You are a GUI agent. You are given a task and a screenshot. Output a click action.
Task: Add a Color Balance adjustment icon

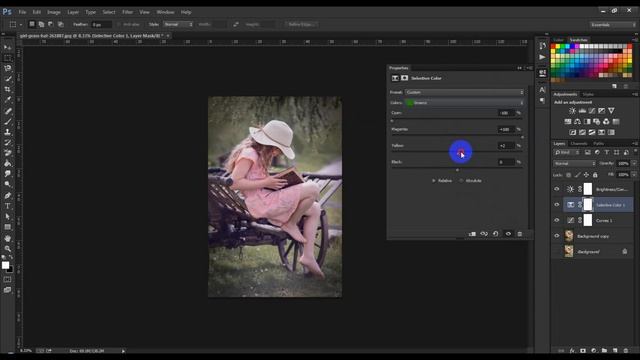(x=577, y=122)
